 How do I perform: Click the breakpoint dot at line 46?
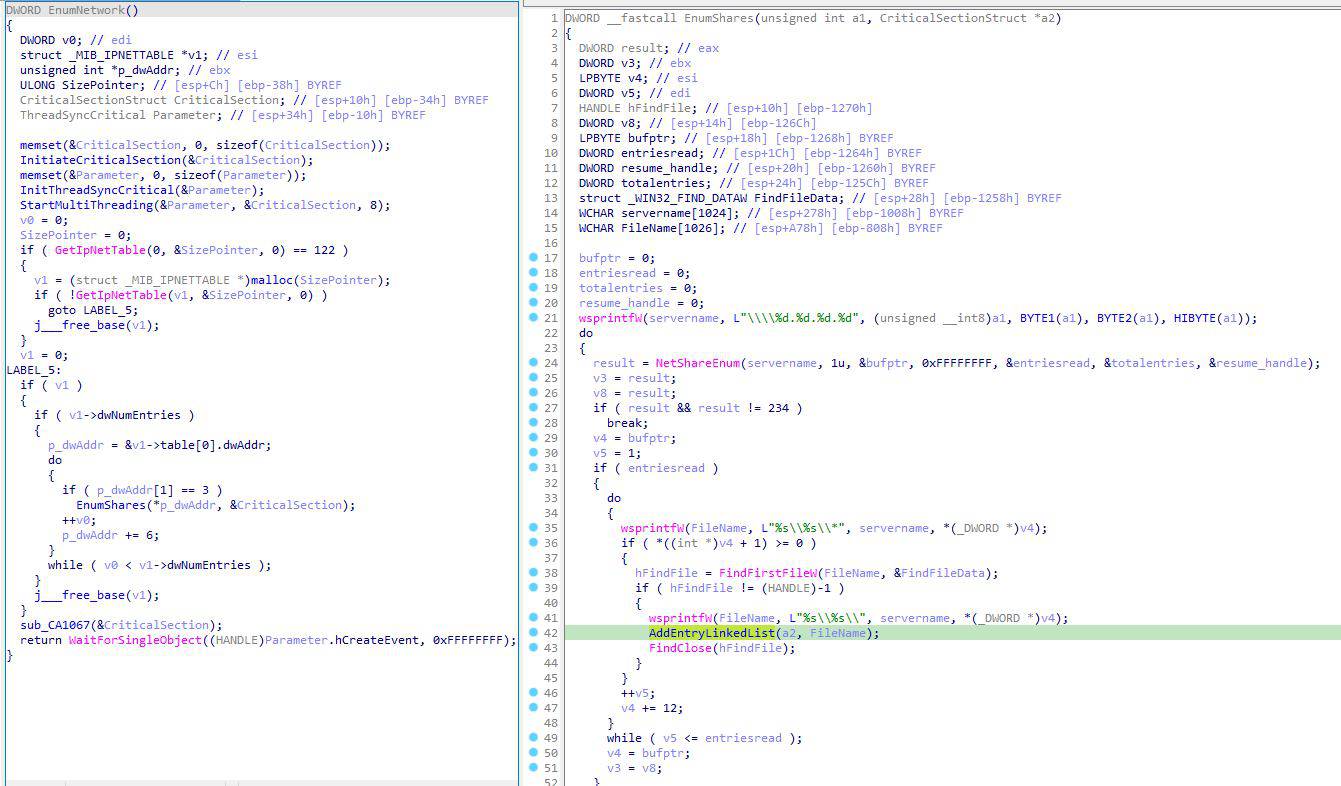tap(535, 693)
